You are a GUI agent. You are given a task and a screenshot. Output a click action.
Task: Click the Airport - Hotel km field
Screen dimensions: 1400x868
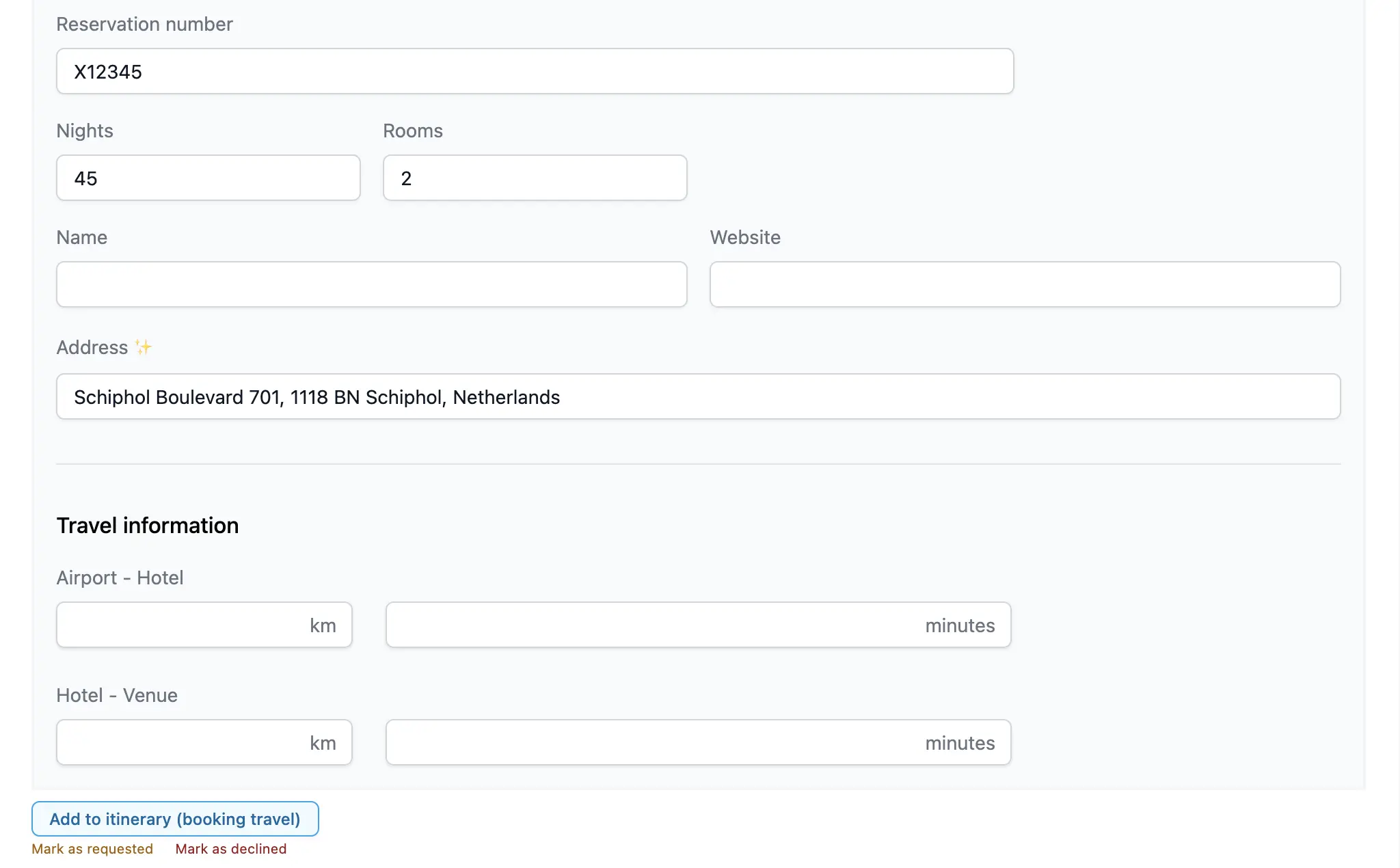point(181,625)
